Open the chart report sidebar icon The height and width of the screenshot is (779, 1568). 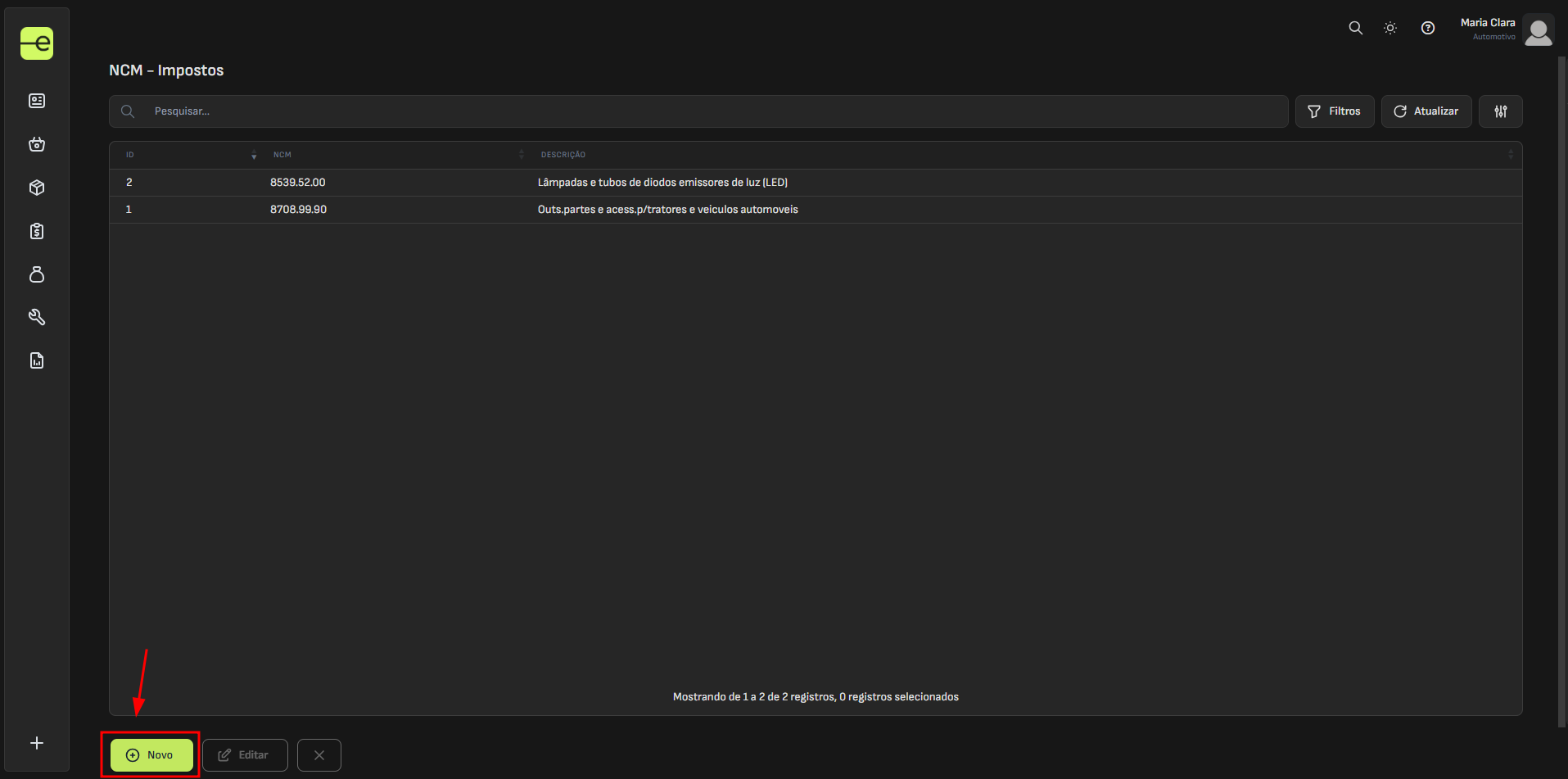click(x=37, y=360)
